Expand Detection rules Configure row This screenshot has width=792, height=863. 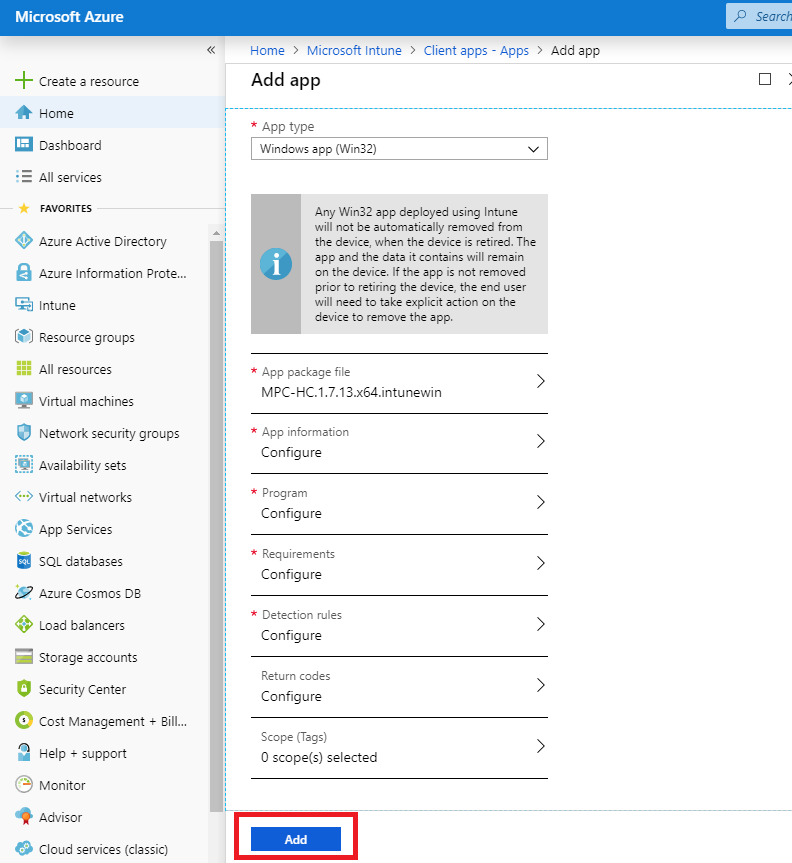tap(399, 626)
